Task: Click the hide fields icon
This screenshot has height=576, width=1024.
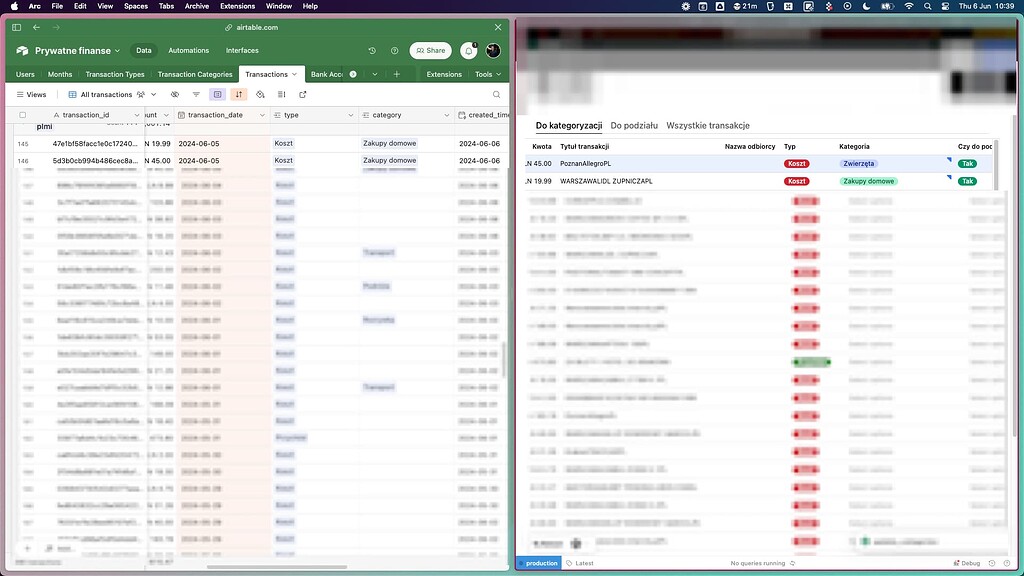Action: click(175, 95)
